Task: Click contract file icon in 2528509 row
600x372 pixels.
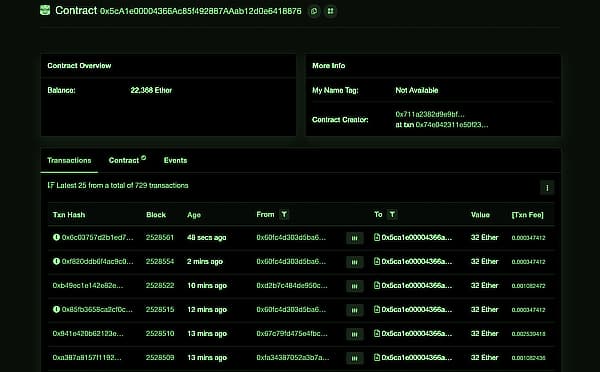Action: click(377, 357)
